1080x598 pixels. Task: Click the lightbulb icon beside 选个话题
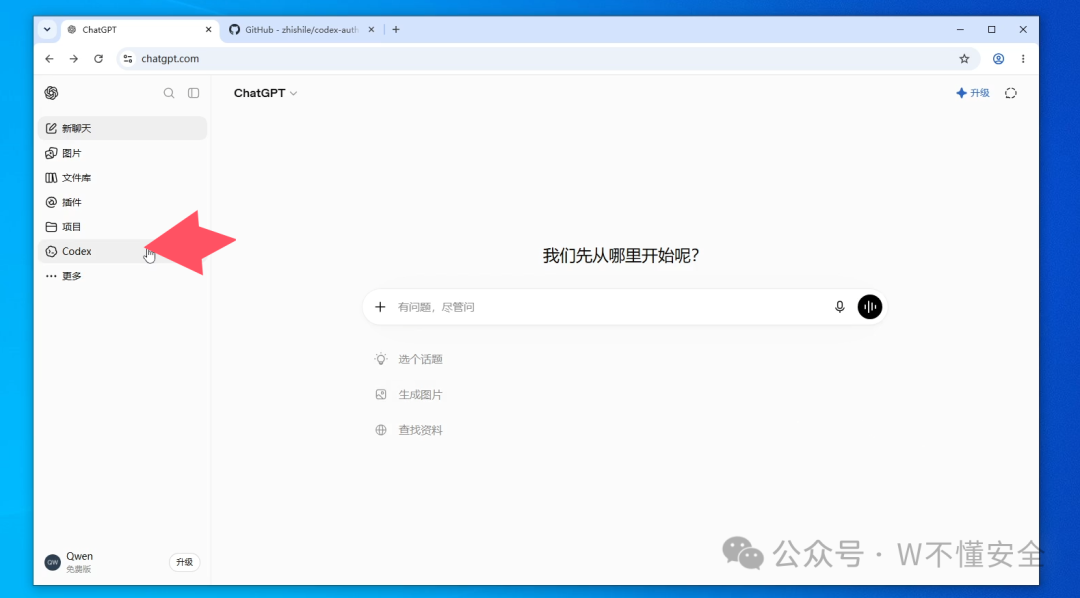(x=381, y=359)
